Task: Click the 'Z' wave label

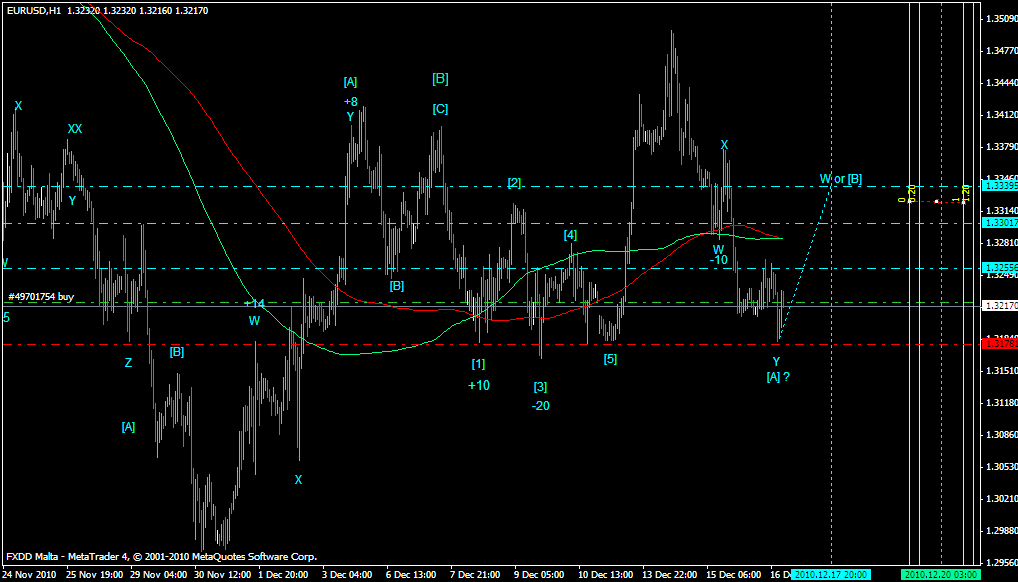Action: 128,363
